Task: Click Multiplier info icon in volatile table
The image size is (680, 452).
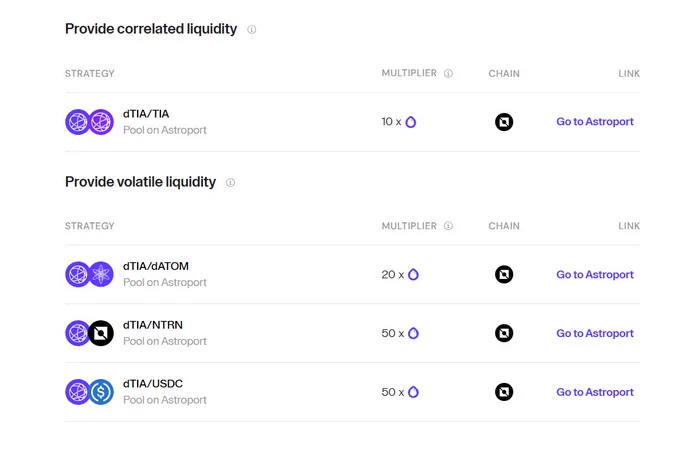Action: [x=448, y=226]
